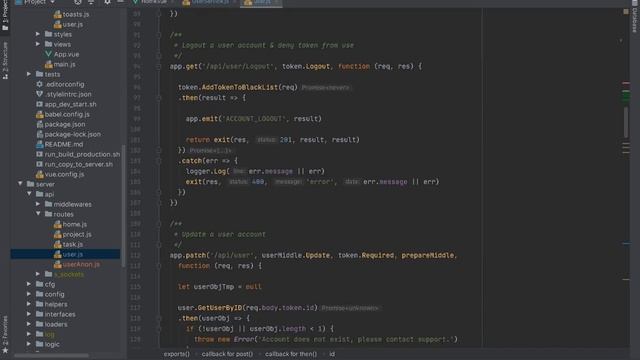Image resolution: width=640 pixels, height=360 pixels.
Task: Click the 'callback for then()' breadcrumb
Action: coord(291,354)
